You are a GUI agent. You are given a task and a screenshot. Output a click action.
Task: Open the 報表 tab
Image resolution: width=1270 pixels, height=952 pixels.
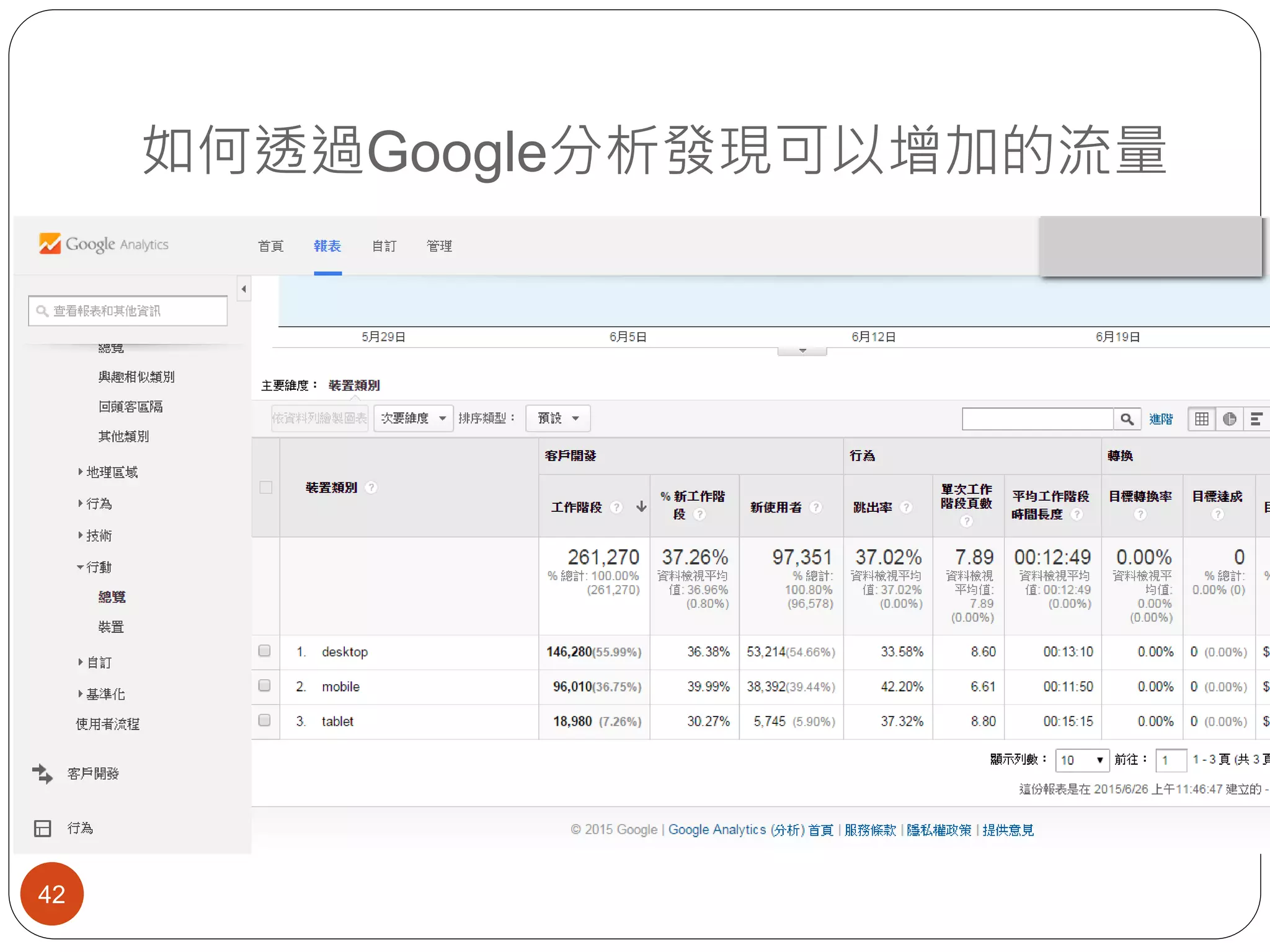(327, 246)
